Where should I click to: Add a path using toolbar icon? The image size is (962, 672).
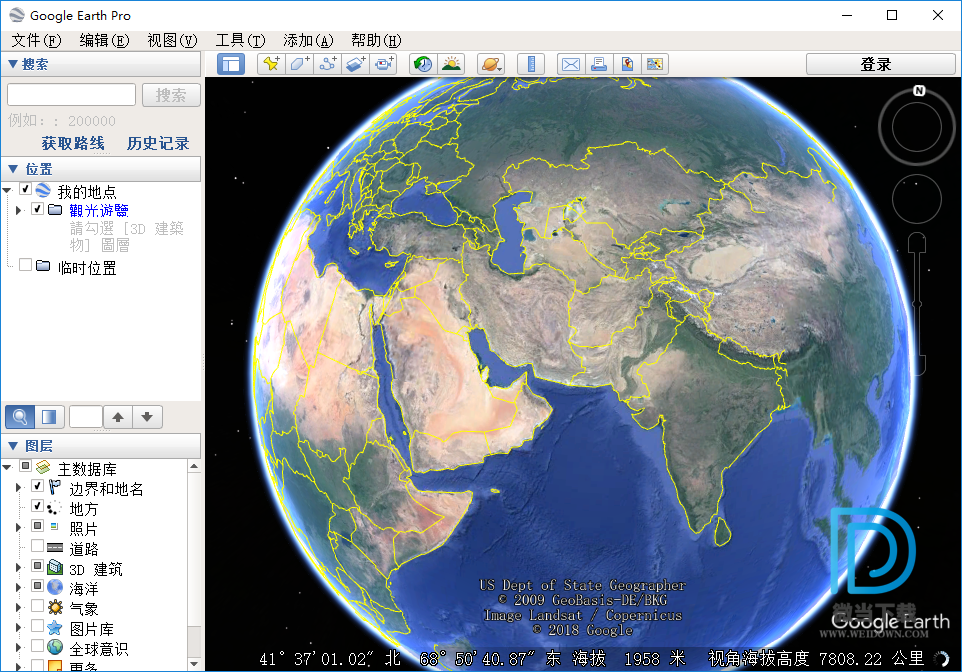pyautogui.click(x=328, y=64)
